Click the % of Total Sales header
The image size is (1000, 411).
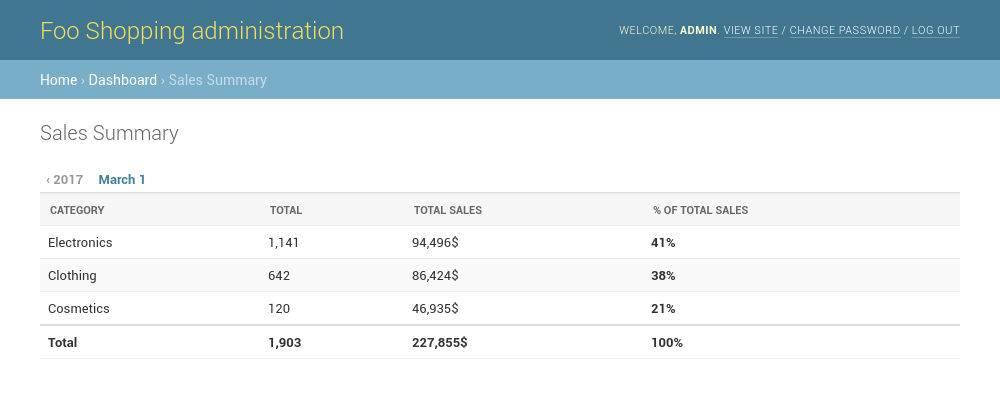coord(700,210)
